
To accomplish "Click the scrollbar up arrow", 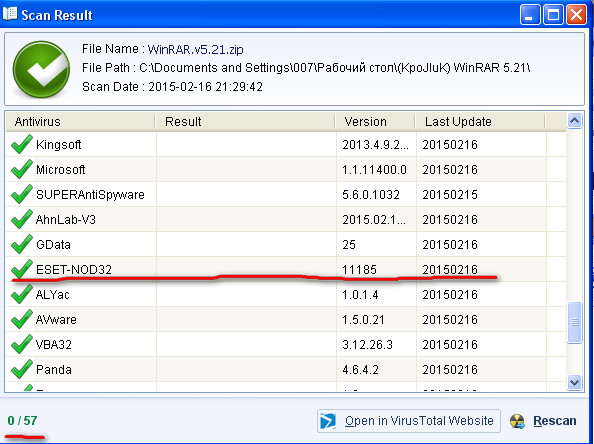I will [x=574, y=121].
